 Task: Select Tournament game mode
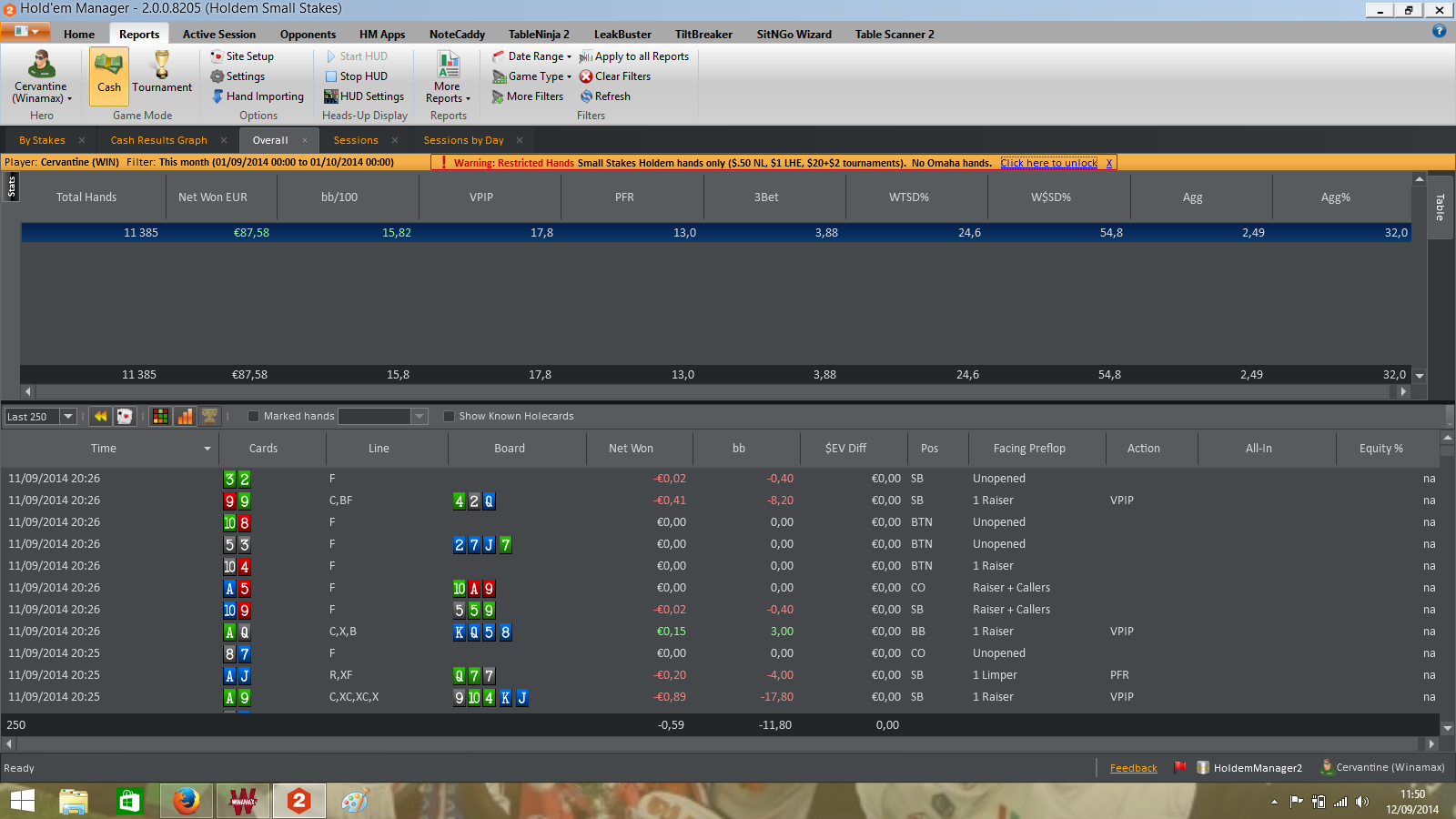click(162, 72)
